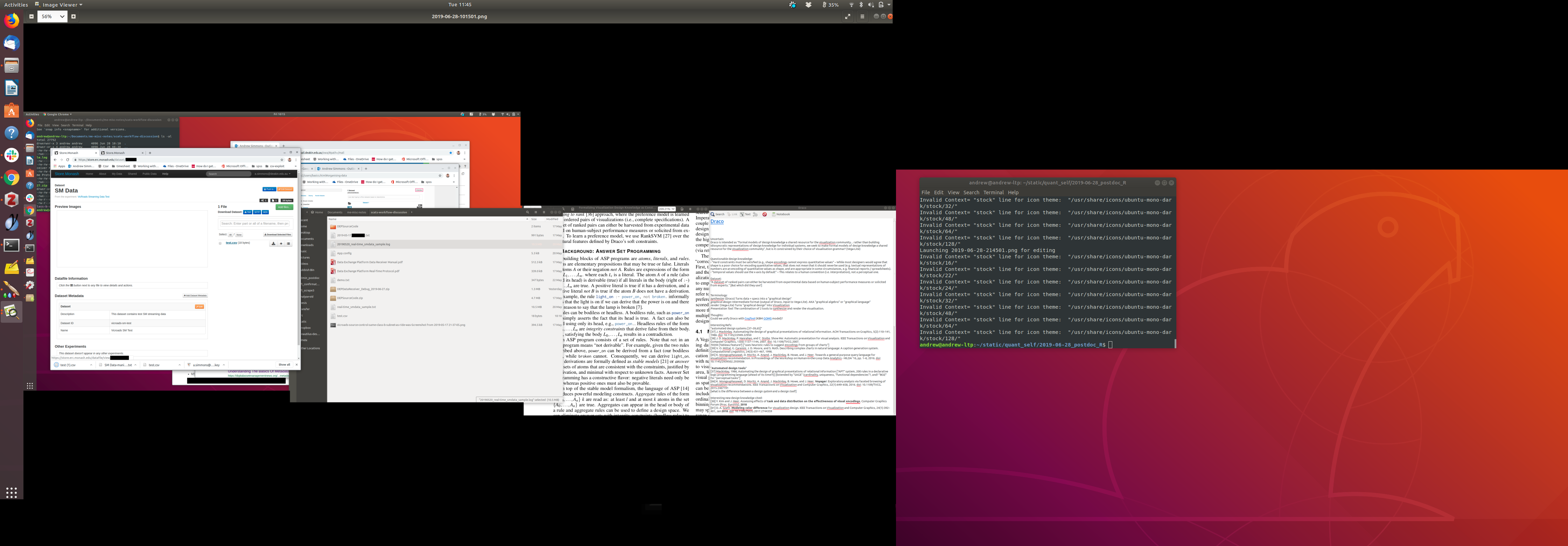Toggle fullscreen in Image Viewer
This screenshot has width=1568, height=546.
pyautogui.click(x=847, y=16)
